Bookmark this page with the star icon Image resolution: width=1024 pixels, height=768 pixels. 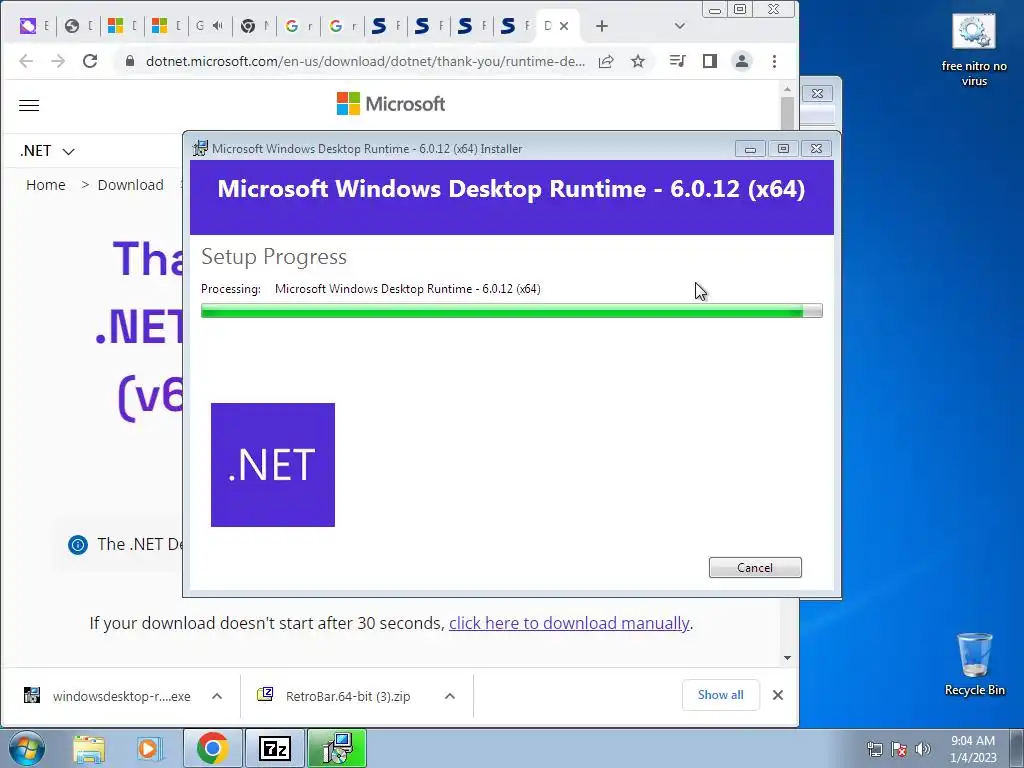tap(638, 61)
